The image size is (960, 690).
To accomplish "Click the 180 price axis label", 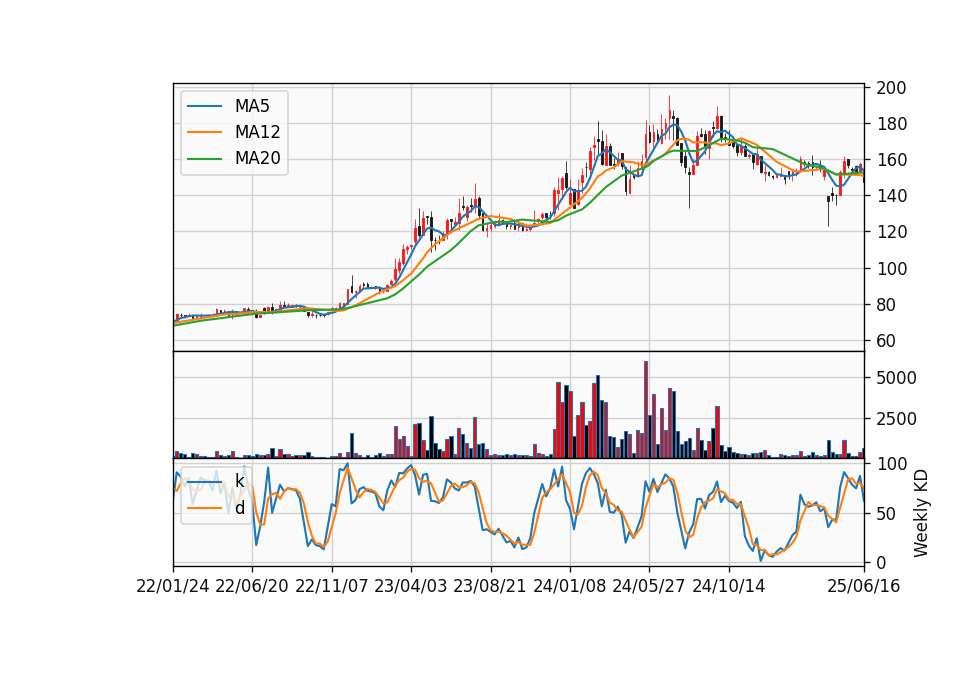I will coord(891,124).
